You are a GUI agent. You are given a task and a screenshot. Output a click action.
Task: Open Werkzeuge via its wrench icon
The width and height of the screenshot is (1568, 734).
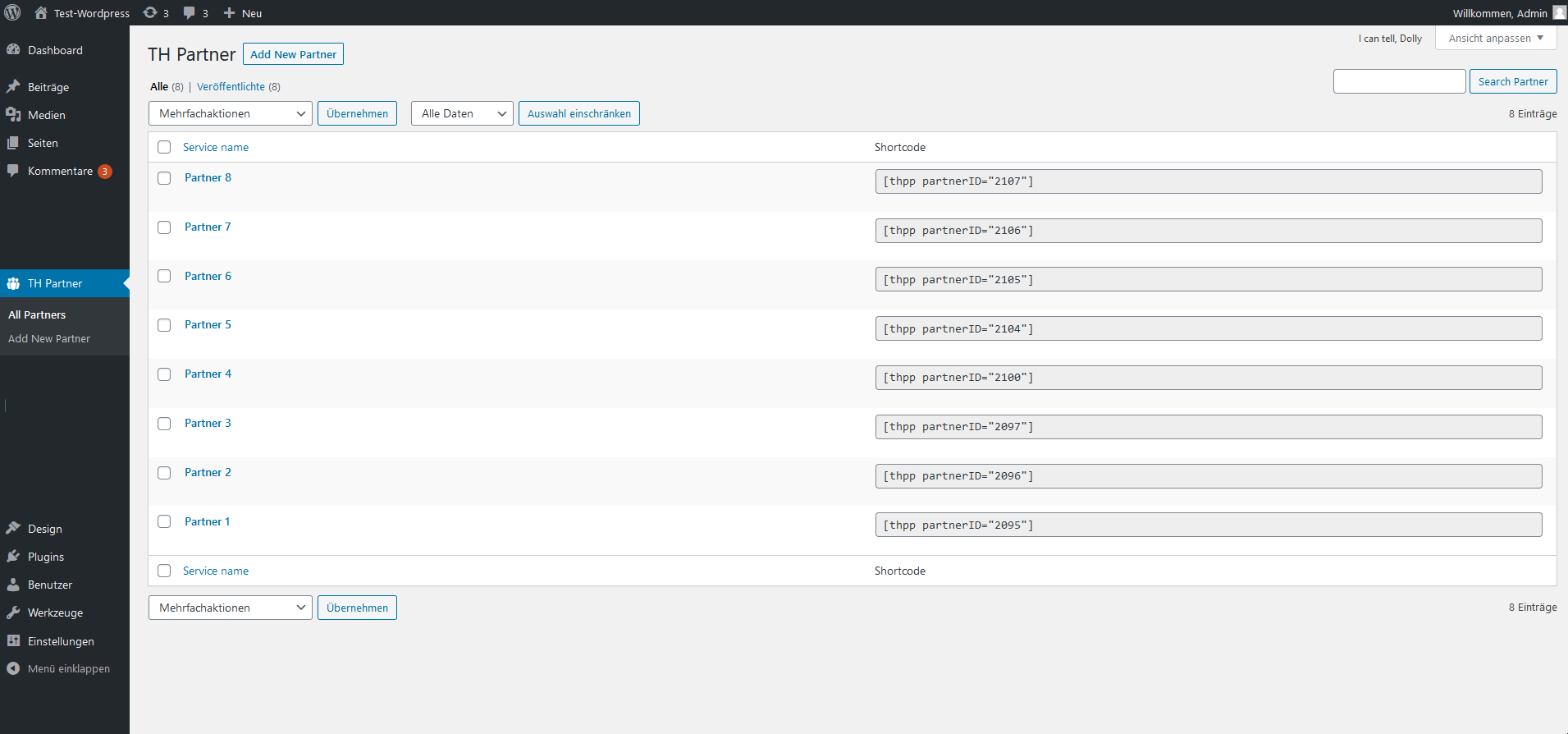[x=13, y=612]
